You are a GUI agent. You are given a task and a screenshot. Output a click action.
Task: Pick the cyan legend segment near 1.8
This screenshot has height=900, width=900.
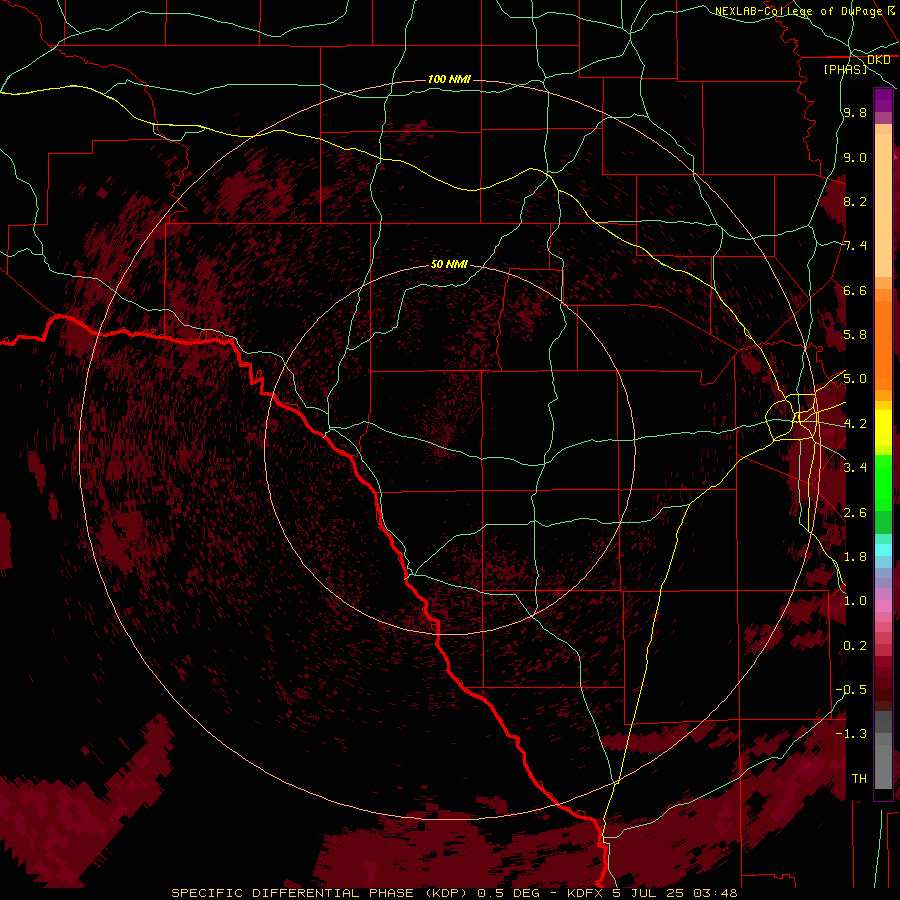click(883, 550)
